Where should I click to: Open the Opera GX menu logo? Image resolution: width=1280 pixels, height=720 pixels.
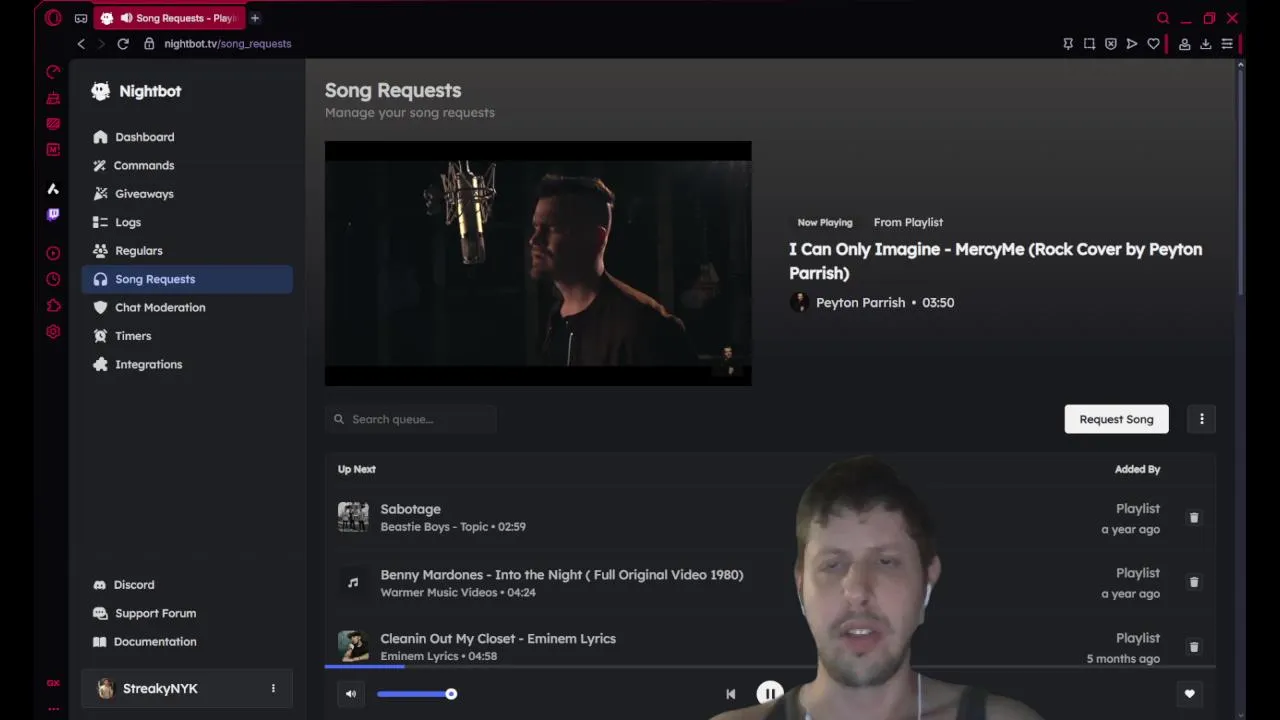tap(53, 18)
